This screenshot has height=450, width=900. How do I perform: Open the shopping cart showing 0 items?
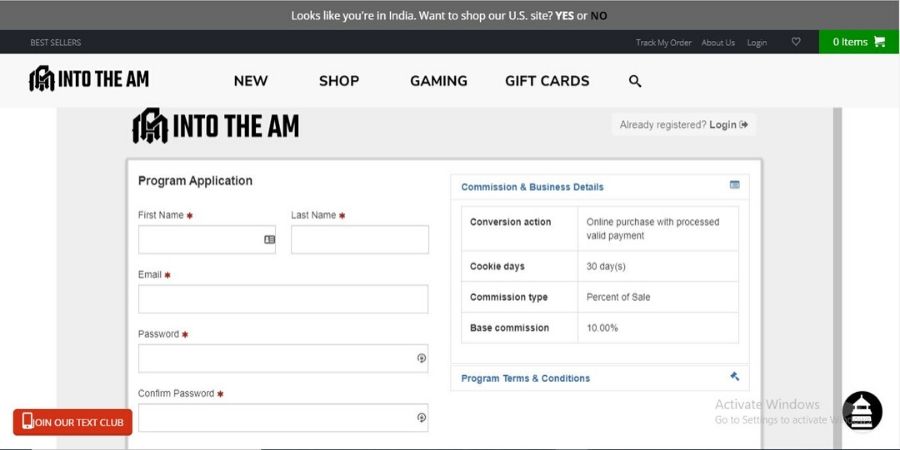coord(859,42)
